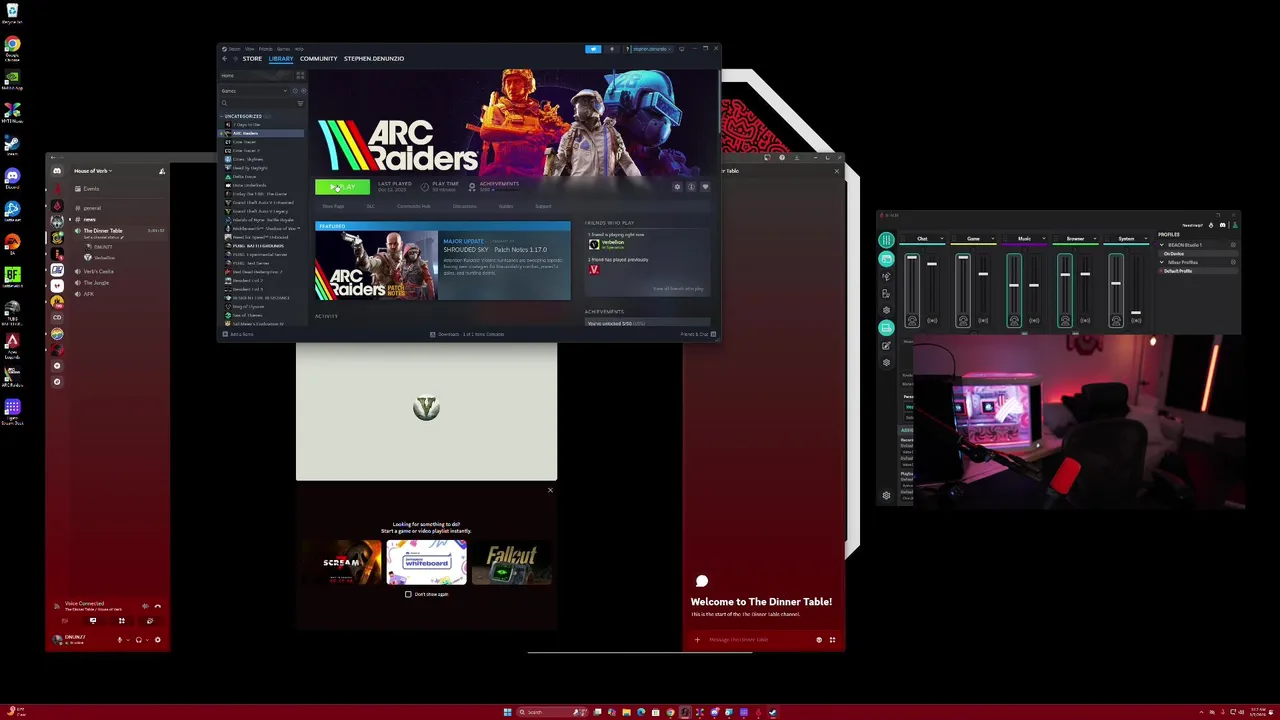1280x720 pixels.
Task: Open the Game channel dropdown in BEACN
Action: click(x=993, y=238)
